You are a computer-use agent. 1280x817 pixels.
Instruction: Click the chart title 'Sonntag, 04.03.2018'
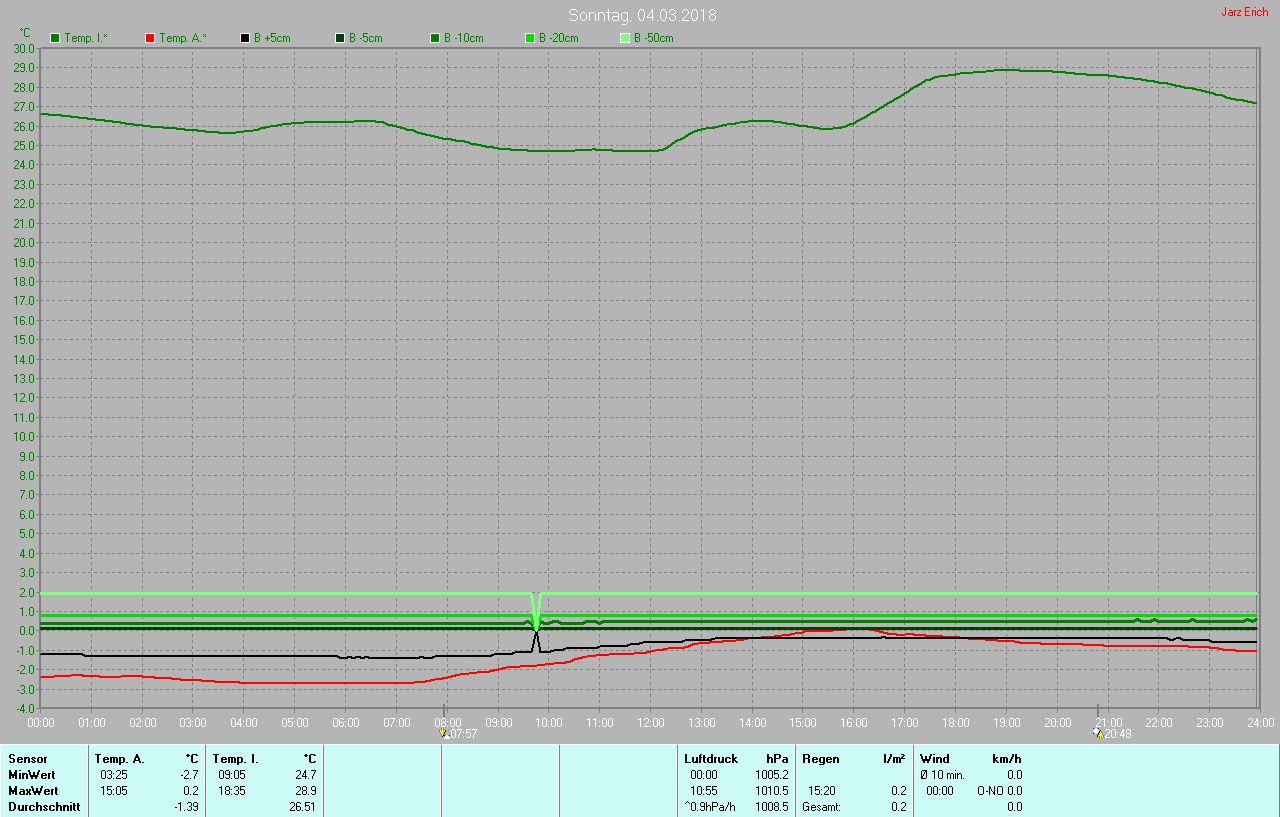642,15
